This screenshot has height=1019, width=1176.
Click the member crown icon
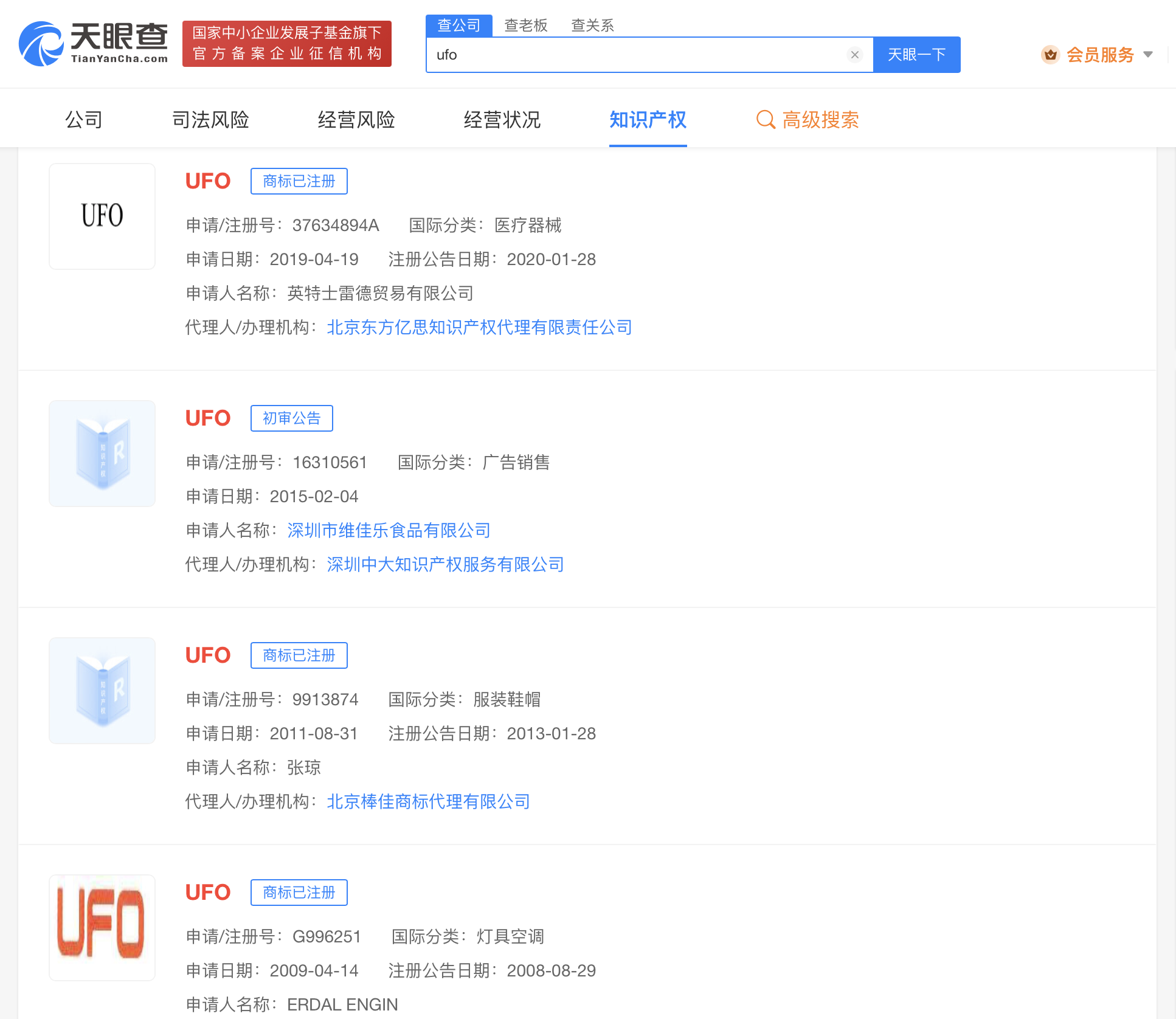[x=1050, y=55]
